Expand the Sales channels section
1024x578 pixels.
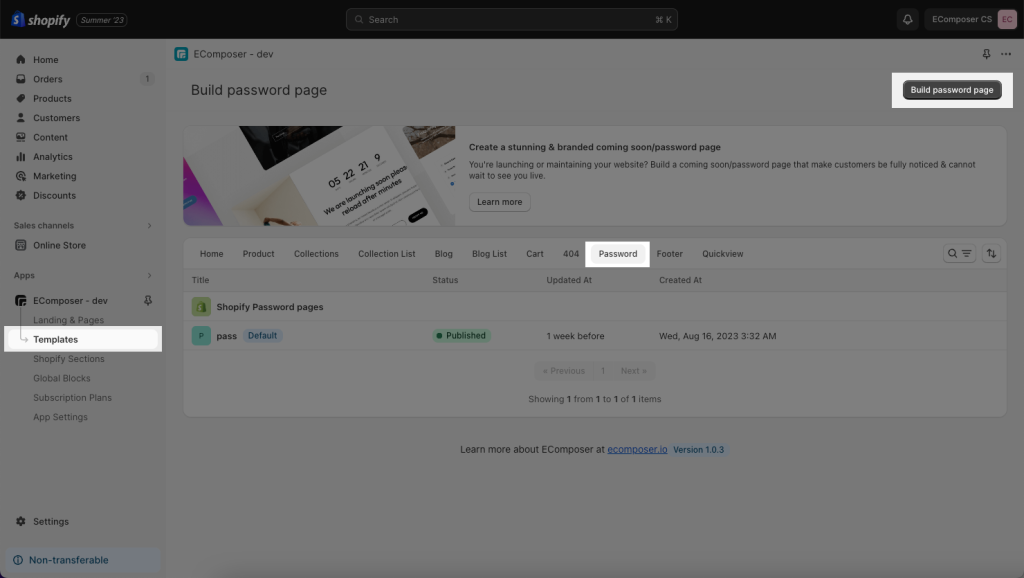click(x=150, y=225)
